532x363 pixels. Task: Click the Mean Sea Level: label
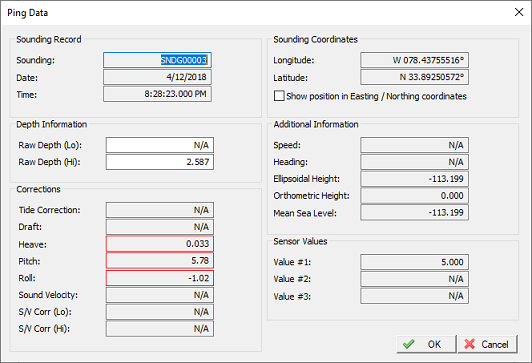tap(305, 213)
